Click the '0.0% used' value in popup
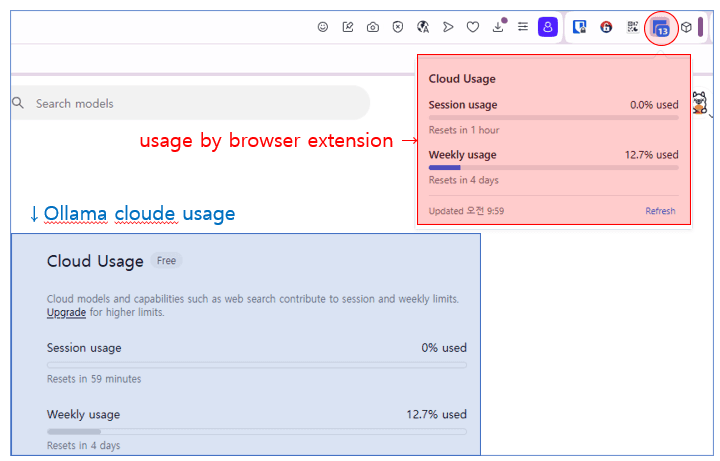This screenshot has width=720, height=461. tap(654, 105)
